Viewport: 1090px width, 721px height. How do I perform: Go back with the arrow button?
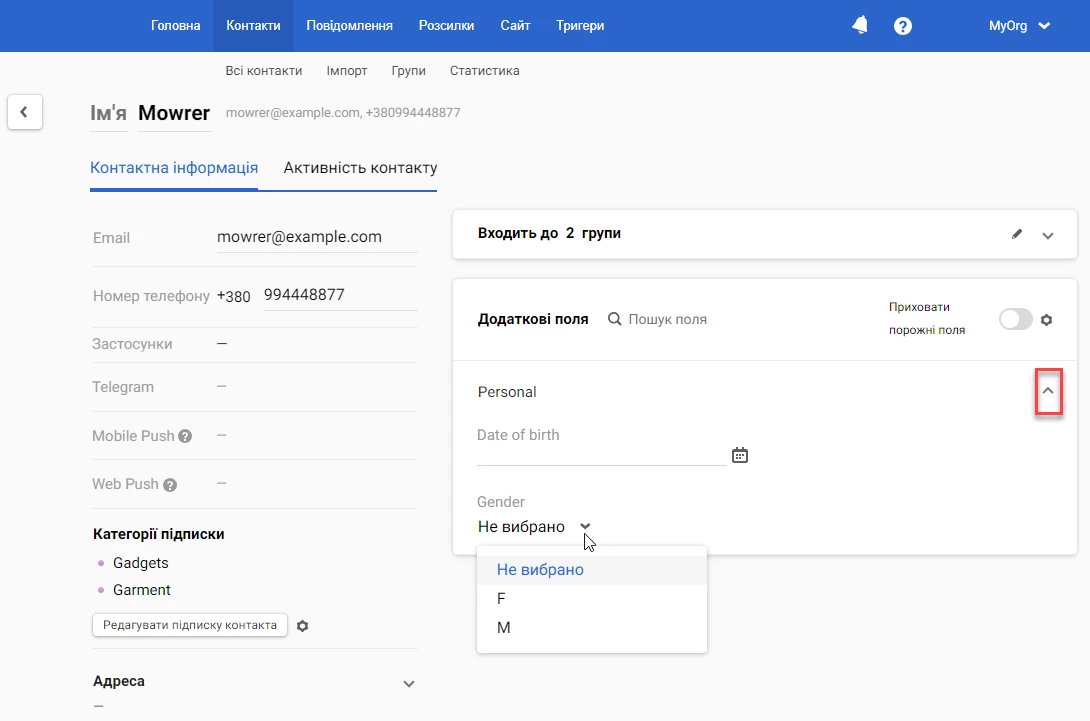25,112
